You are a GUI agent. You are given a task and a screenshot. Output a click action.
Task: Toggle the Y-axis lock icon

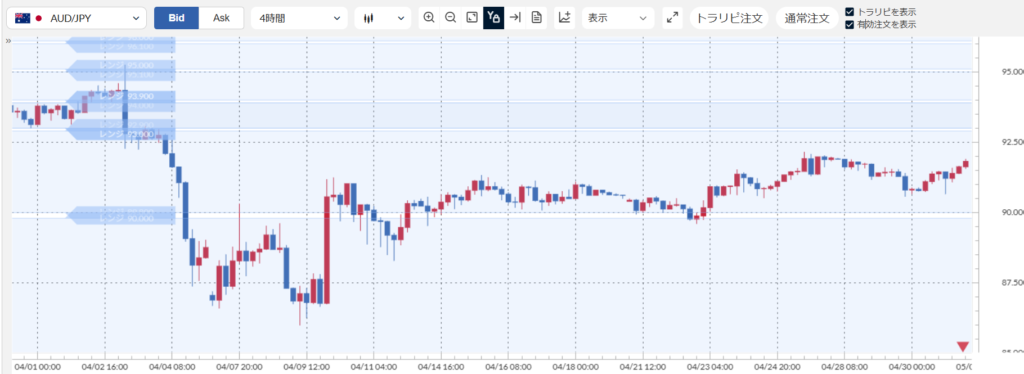point(493,18)
